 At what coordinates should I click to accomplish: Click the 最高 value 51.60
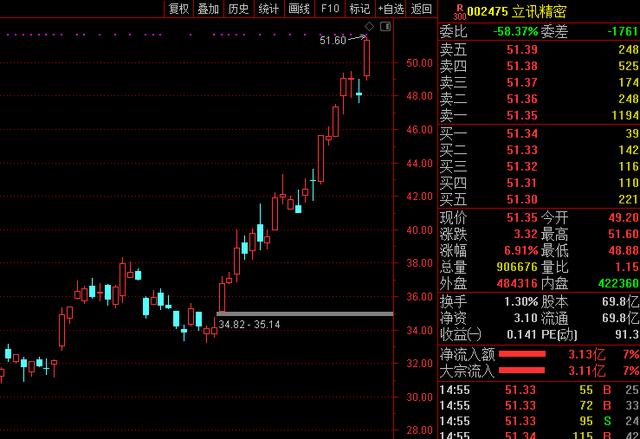pyautogui.click(x=624, y=234)
